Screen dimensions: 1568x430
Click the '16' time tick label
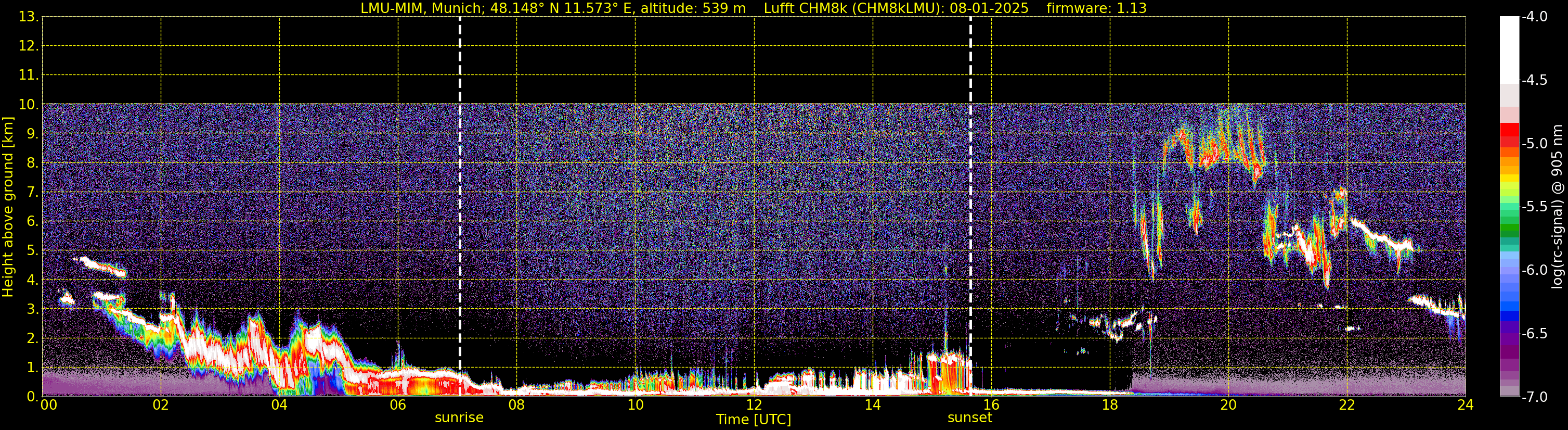992,406
